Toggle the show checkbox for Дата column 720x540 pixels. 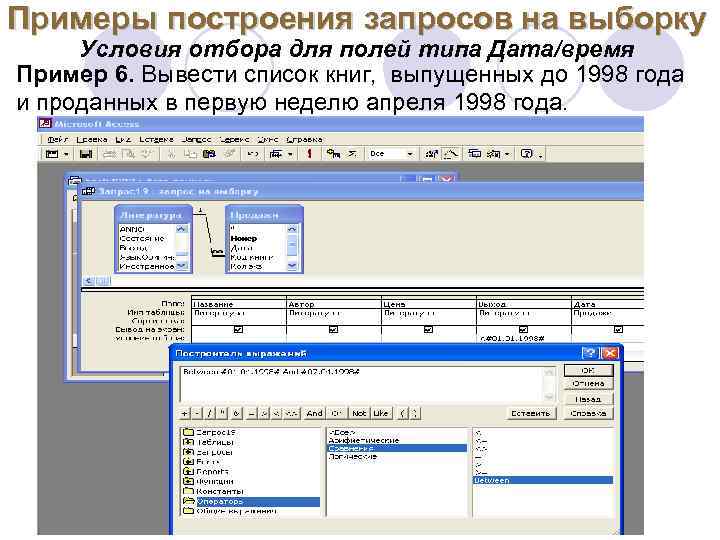pos(619,330)
